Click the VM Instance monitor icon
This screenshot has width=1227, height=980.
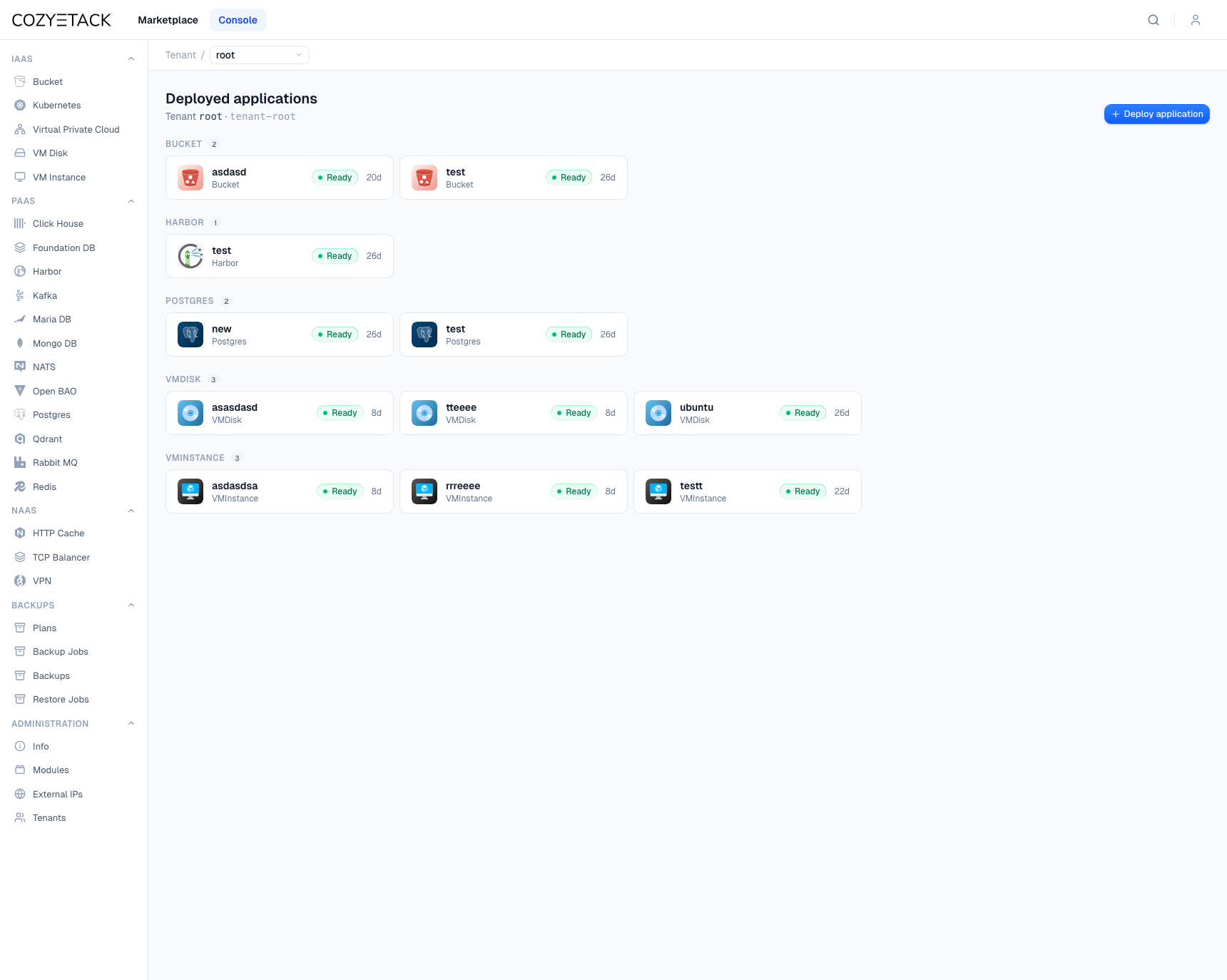tap(20, 178)
